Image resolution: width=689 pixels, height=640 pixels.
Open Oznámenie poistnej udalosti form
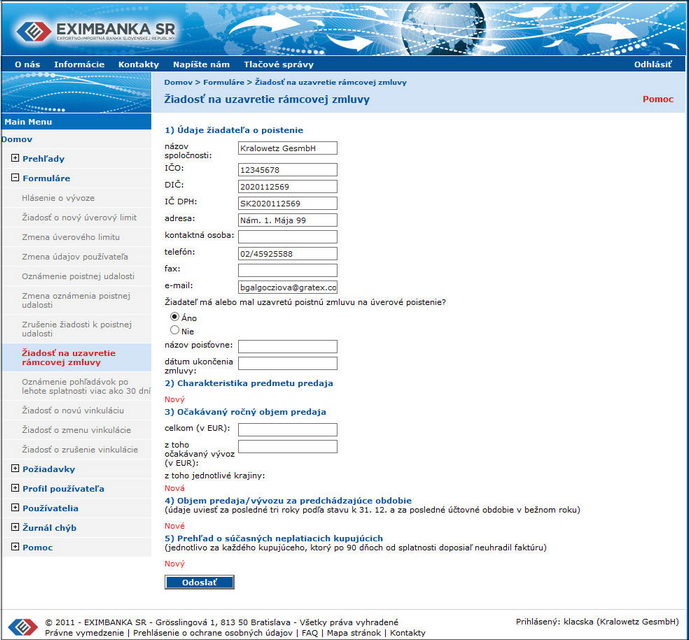[x=78, y=276]
